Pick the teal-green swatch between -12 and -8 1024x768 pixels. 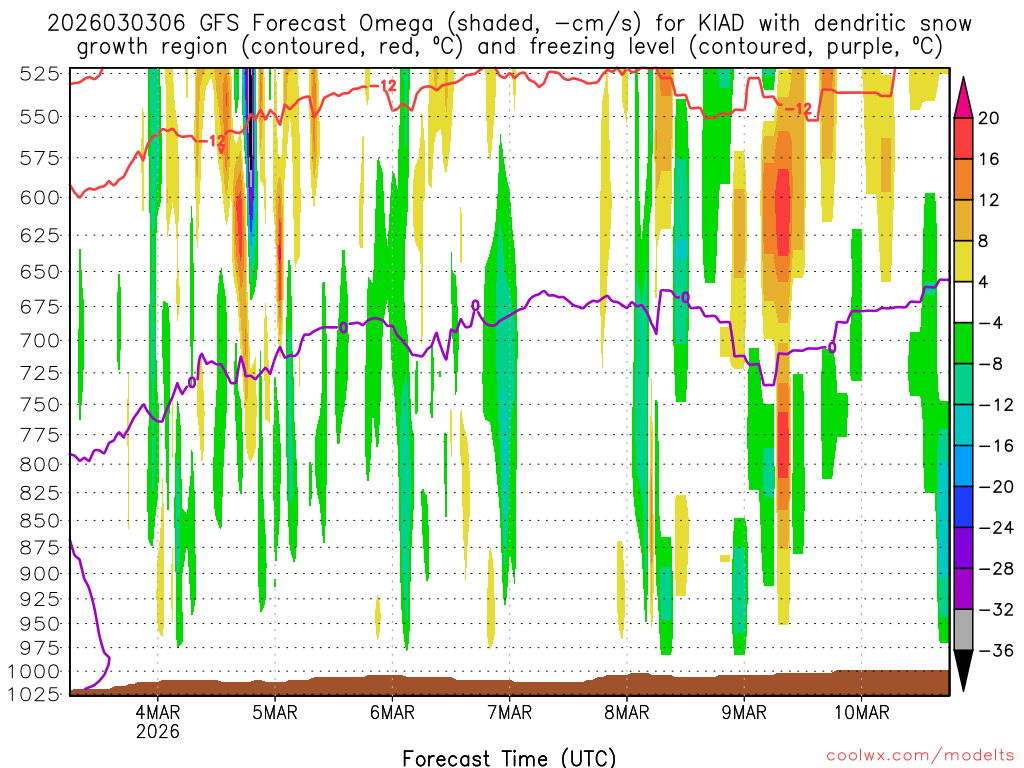963,384
